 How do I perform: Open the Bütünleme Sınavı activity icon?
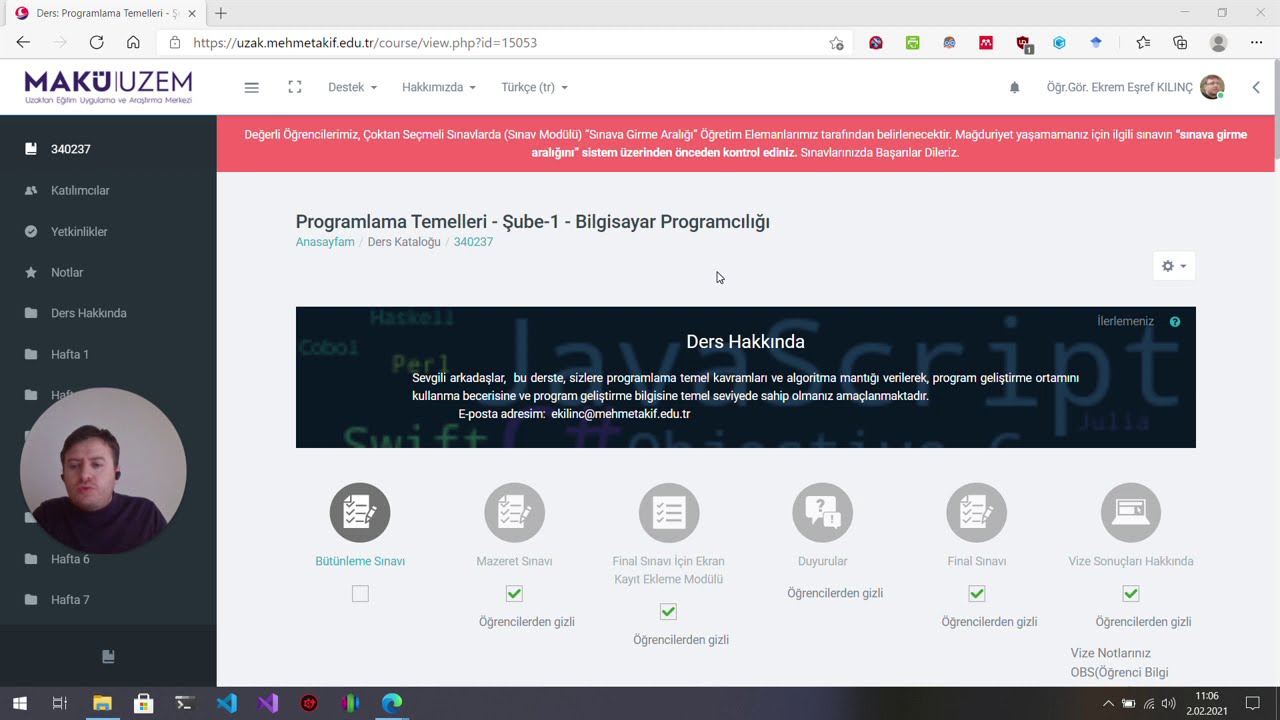[360, 513]
